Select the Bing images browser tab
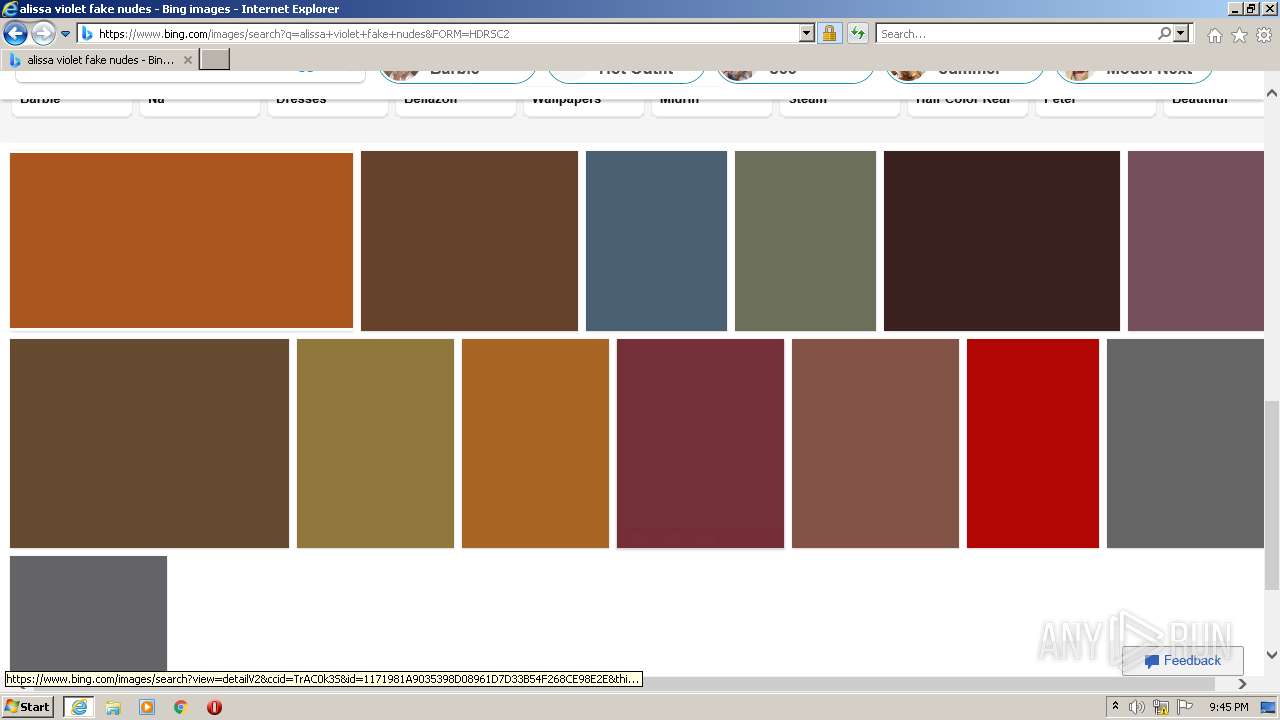Viewport: 1280px width, 720px height. pos(100,60)
